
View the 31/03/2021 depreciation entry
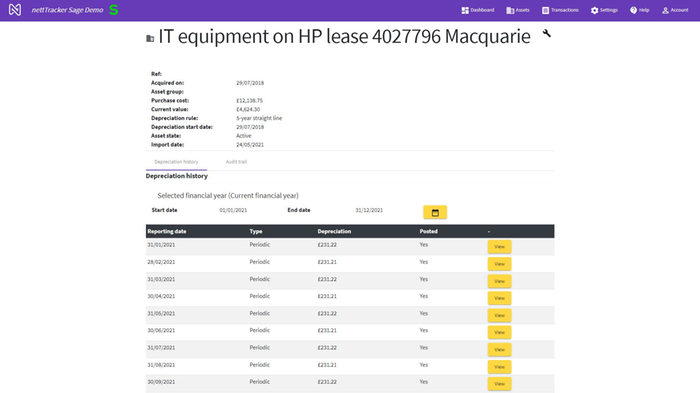tap(499, 281)
